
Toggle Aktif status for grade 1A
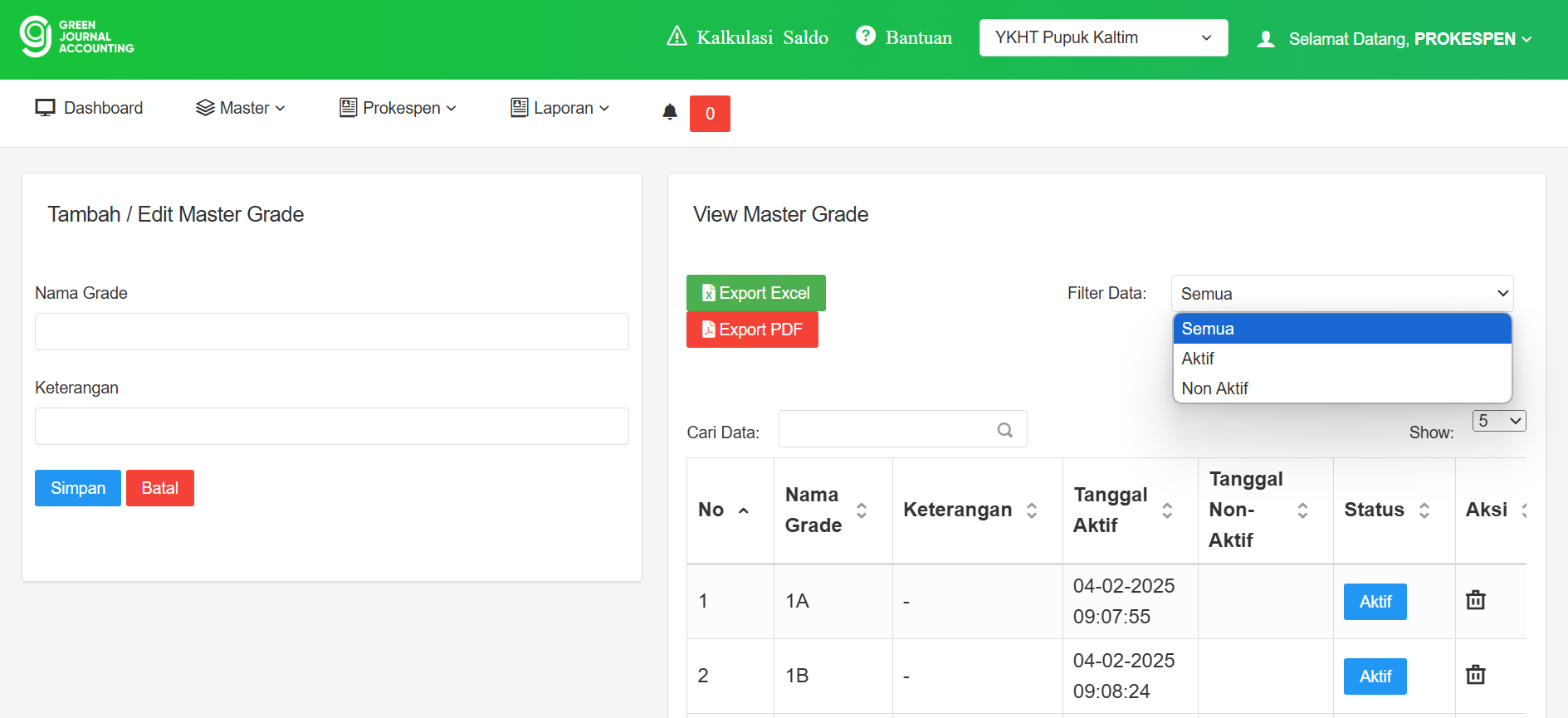[x=1375, y=602]
